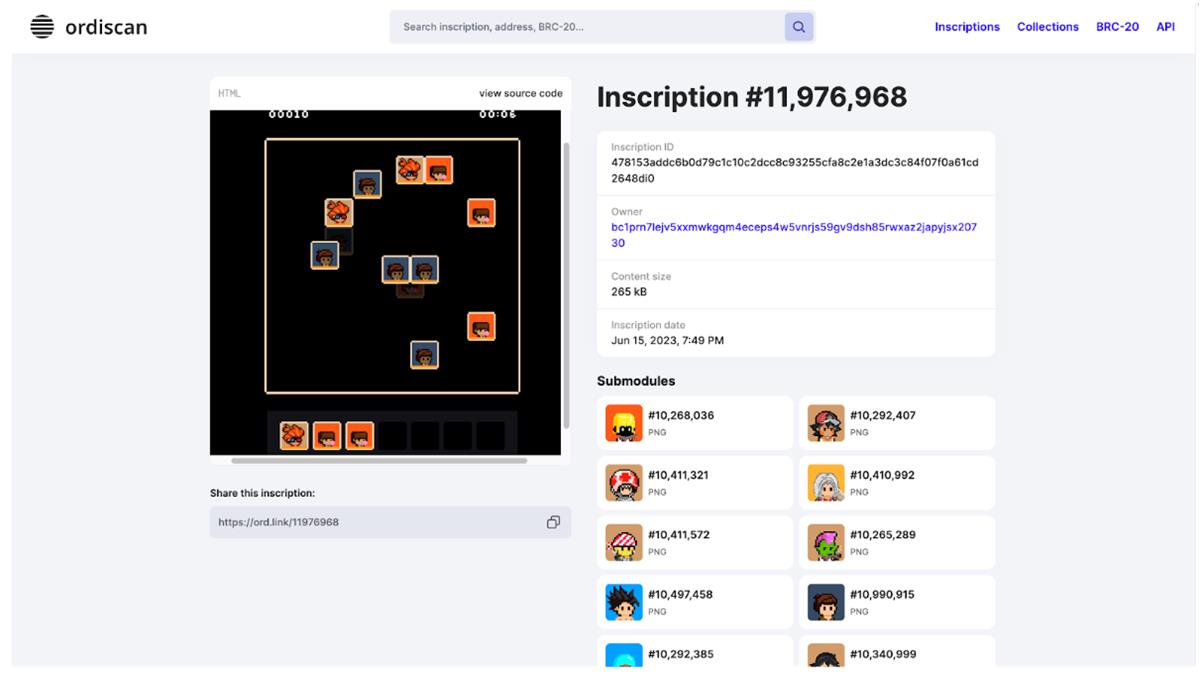
Task: Click the vertical scrollbar beside game preview
Action: (567, 285)
